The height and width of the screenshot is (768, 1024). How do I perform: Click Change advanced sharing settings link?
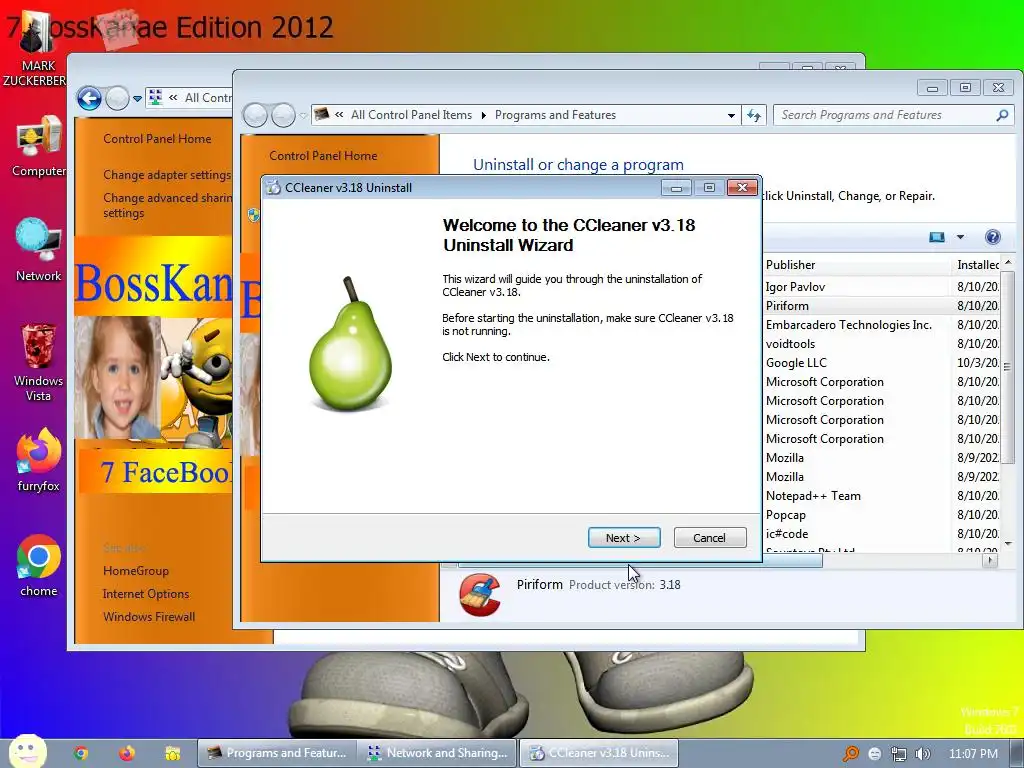(x=167, y=205)
